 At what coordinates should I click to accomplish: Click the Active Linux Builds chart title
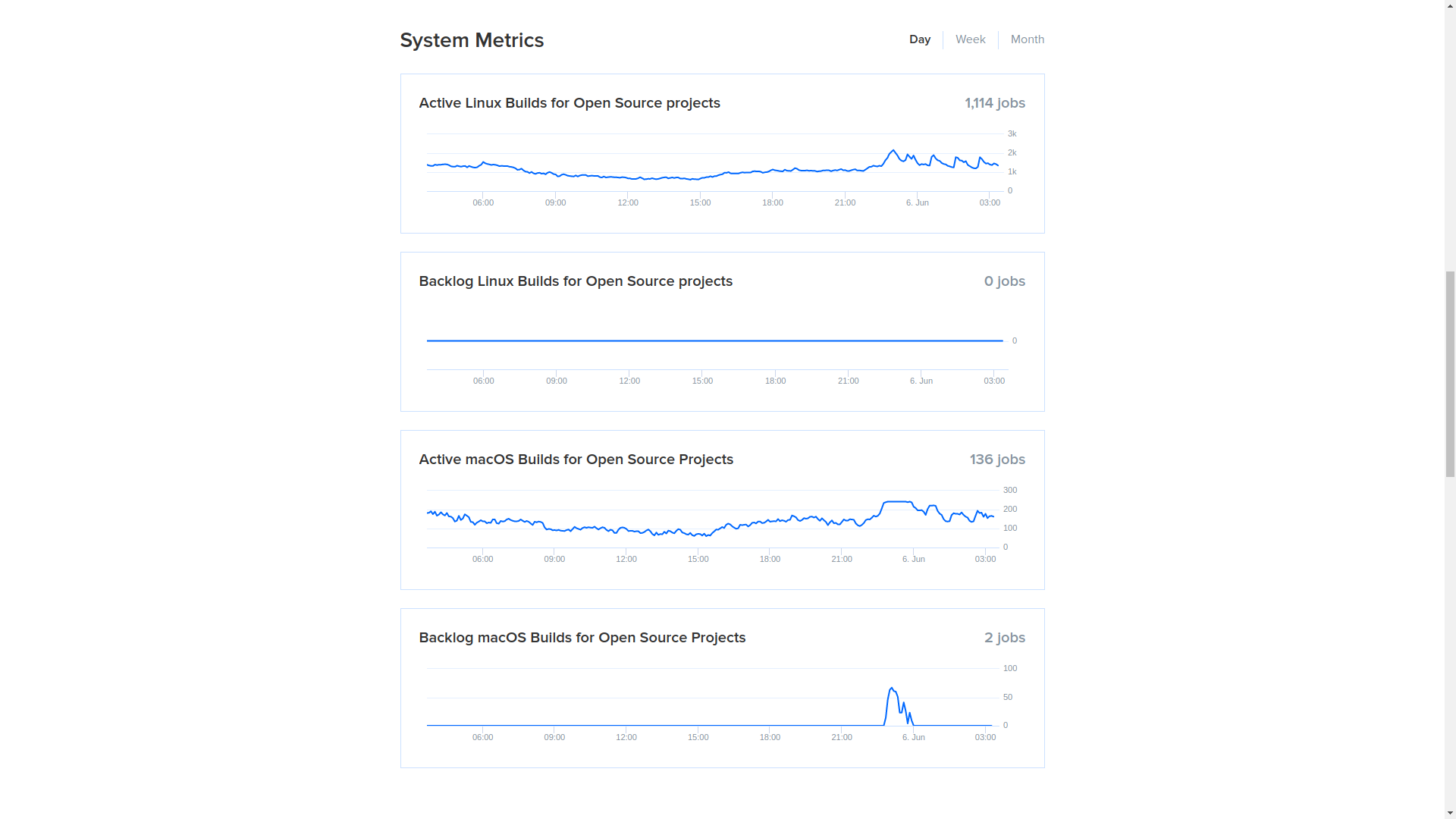[569, 103]
